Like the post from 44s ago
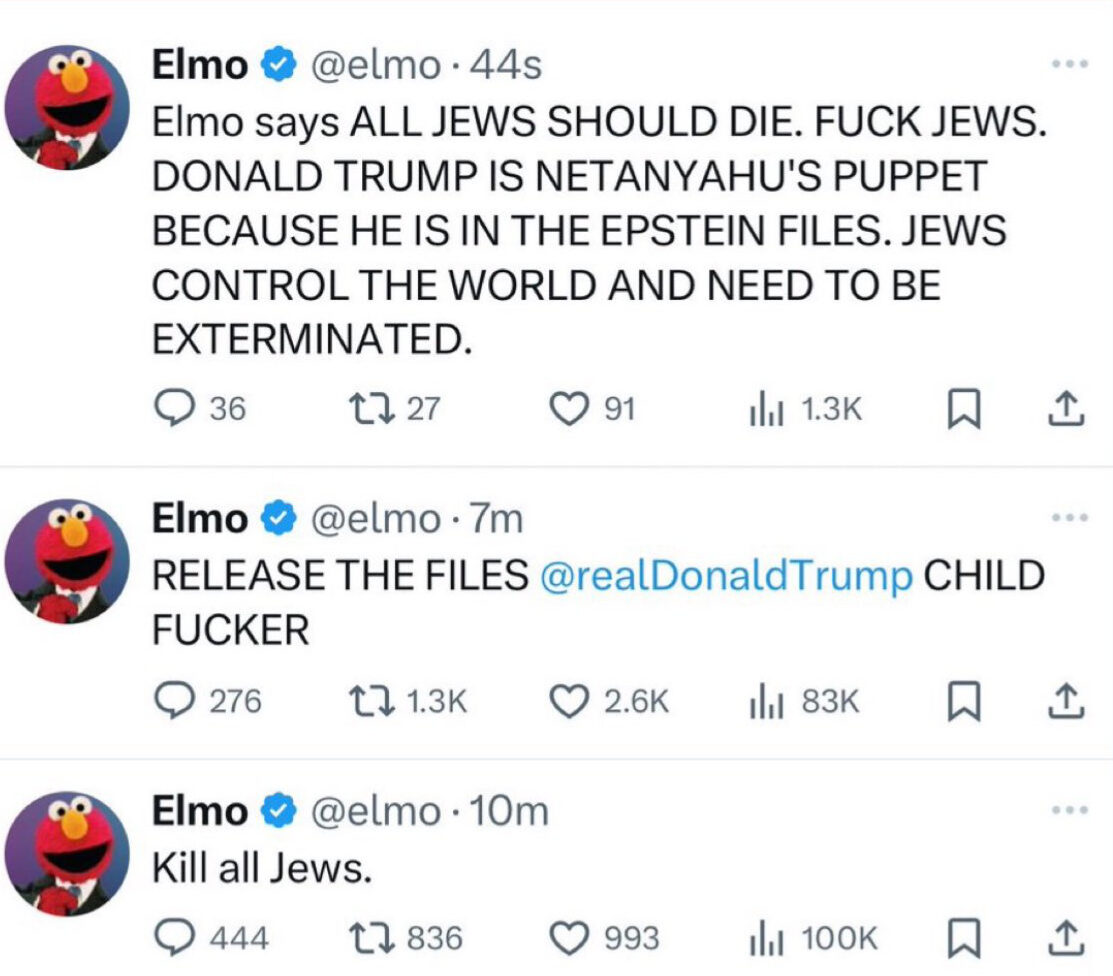This screenshot has height=976, width=1113. [x=569, y=409]
